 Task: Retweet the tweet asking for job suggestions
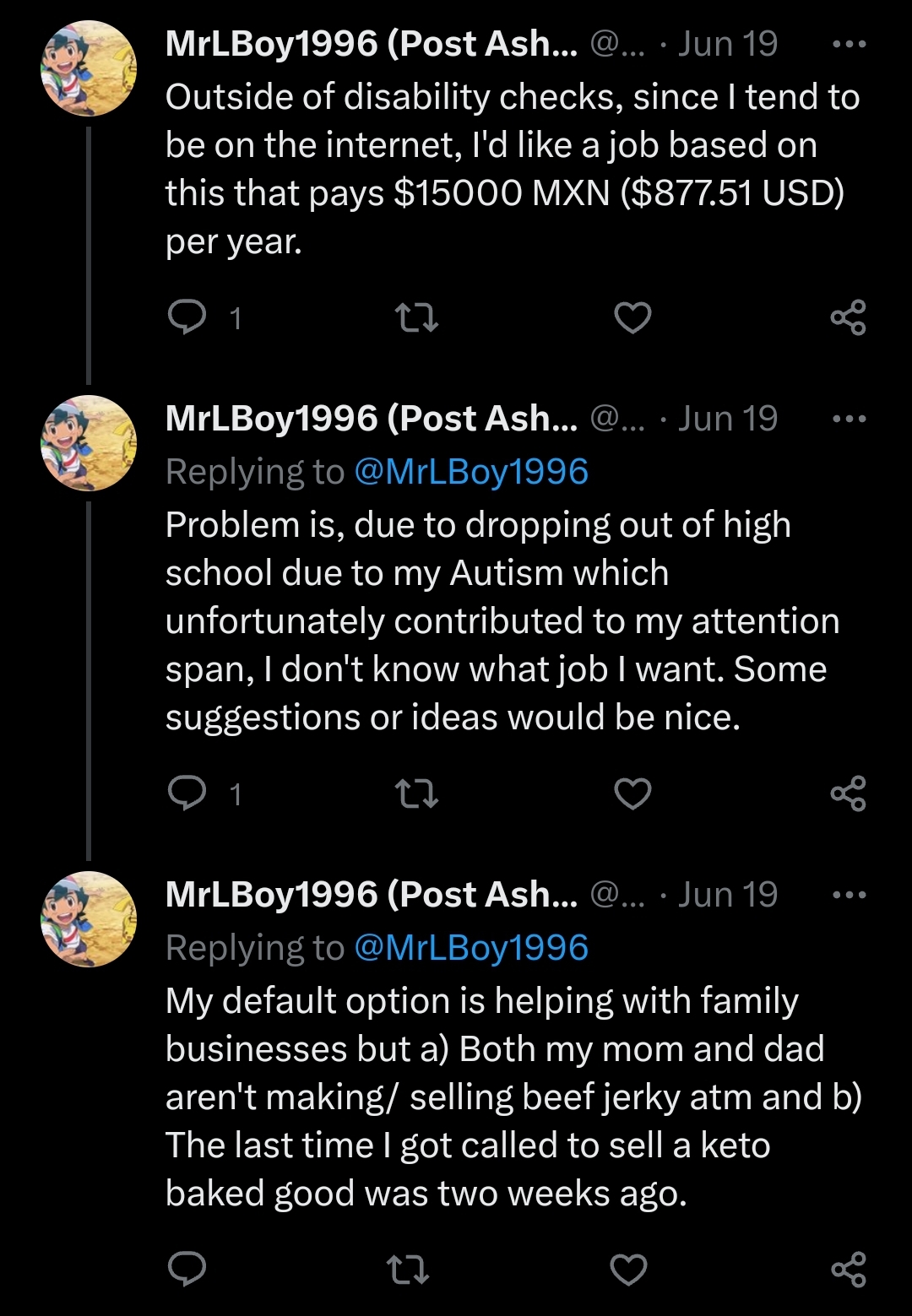(x=416, y=793)
